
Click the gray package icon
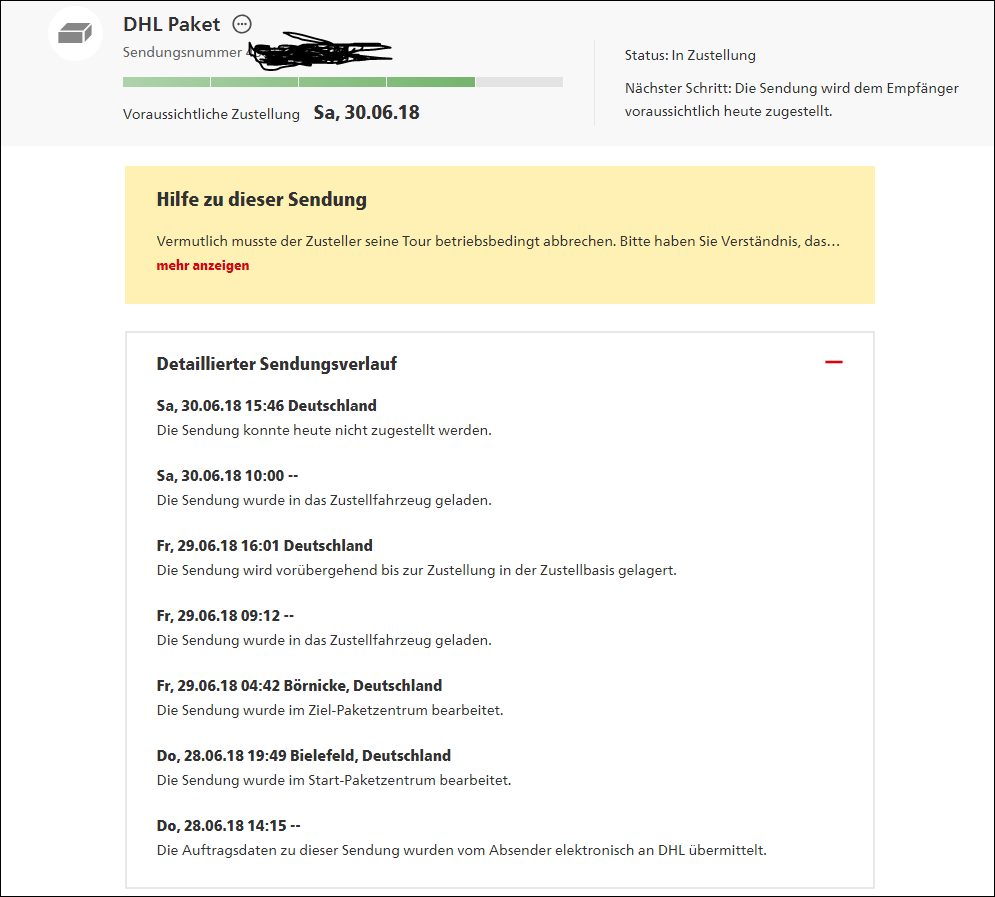(x=75, y=33)
